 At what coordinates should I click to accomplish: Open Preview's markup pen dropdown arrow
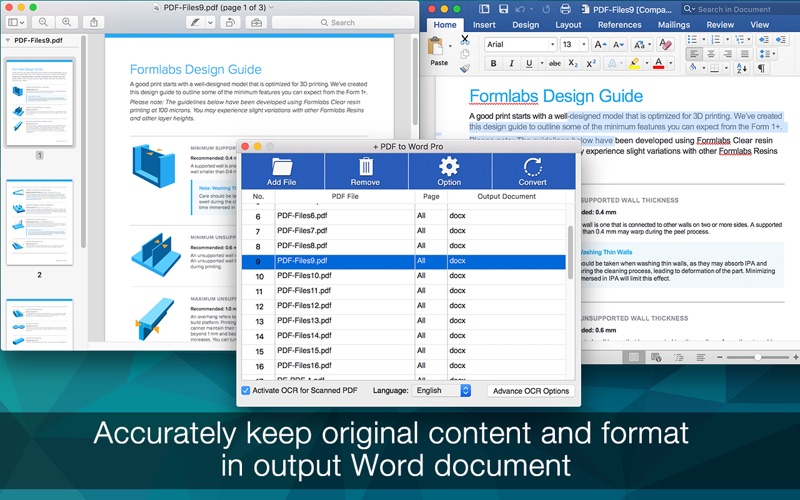click(x=210, y=22)
